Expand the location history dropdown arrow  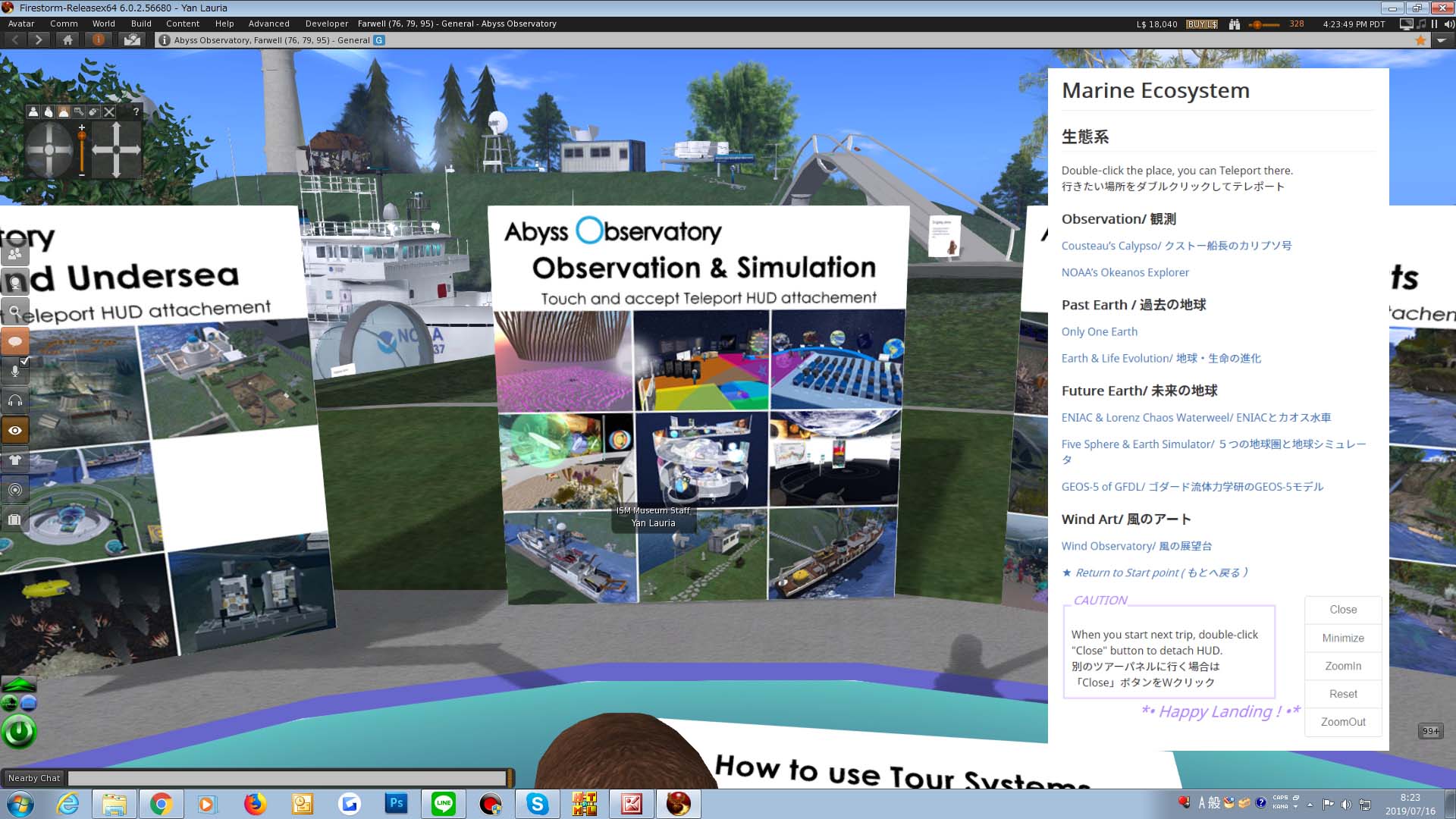click(x=1442, y=40)
